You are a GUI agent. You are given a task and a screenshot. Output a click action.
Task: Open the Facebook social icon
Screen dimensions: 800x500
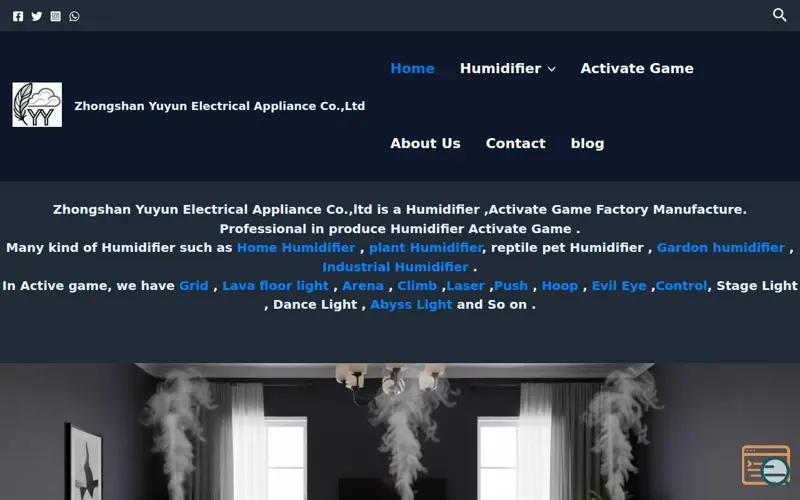(x=18, y=16)
